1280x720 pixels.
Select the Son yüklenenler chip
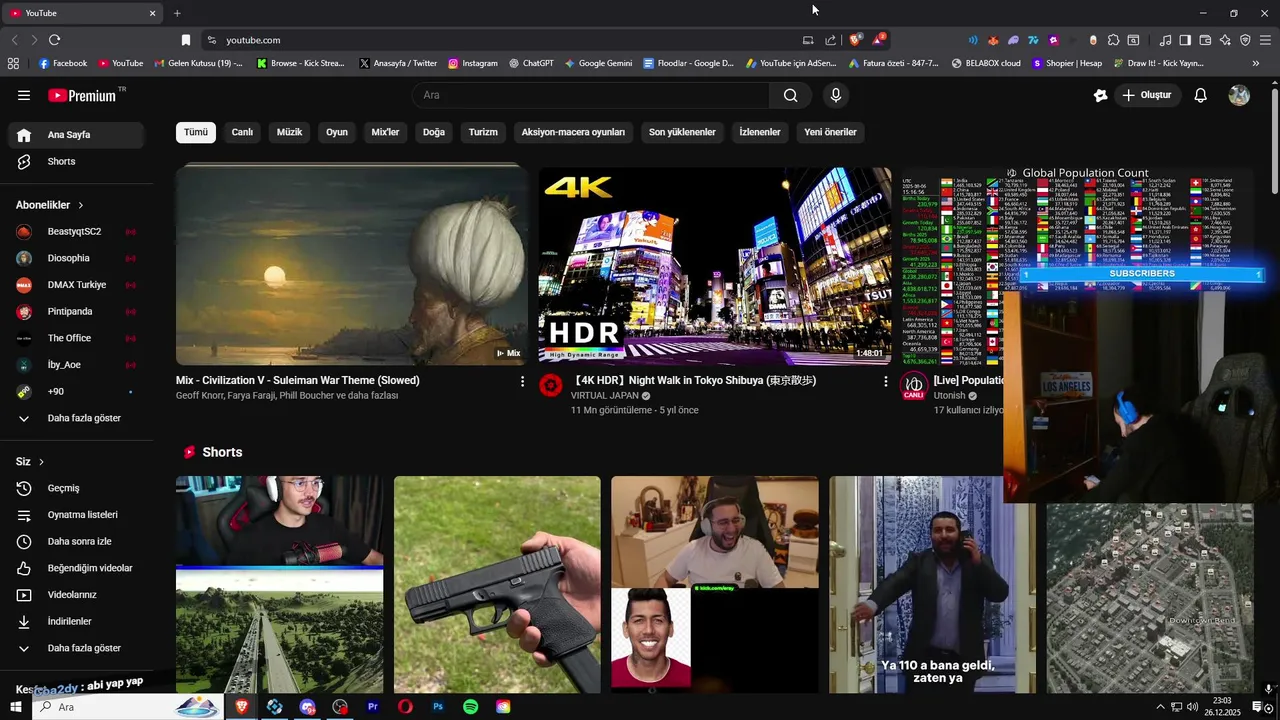coord(682,132)
